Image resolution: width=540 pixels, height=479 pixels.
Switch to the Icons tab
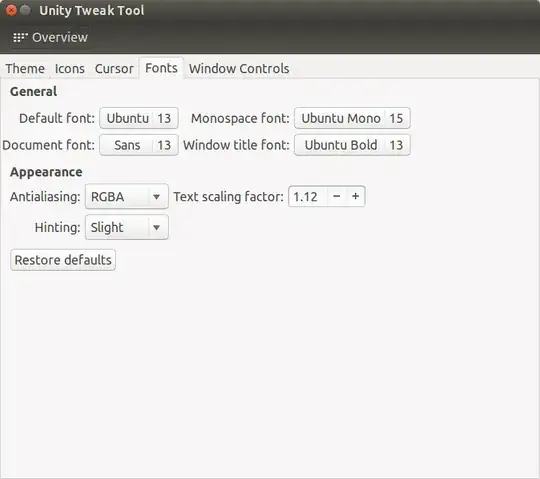coord(70,69)
